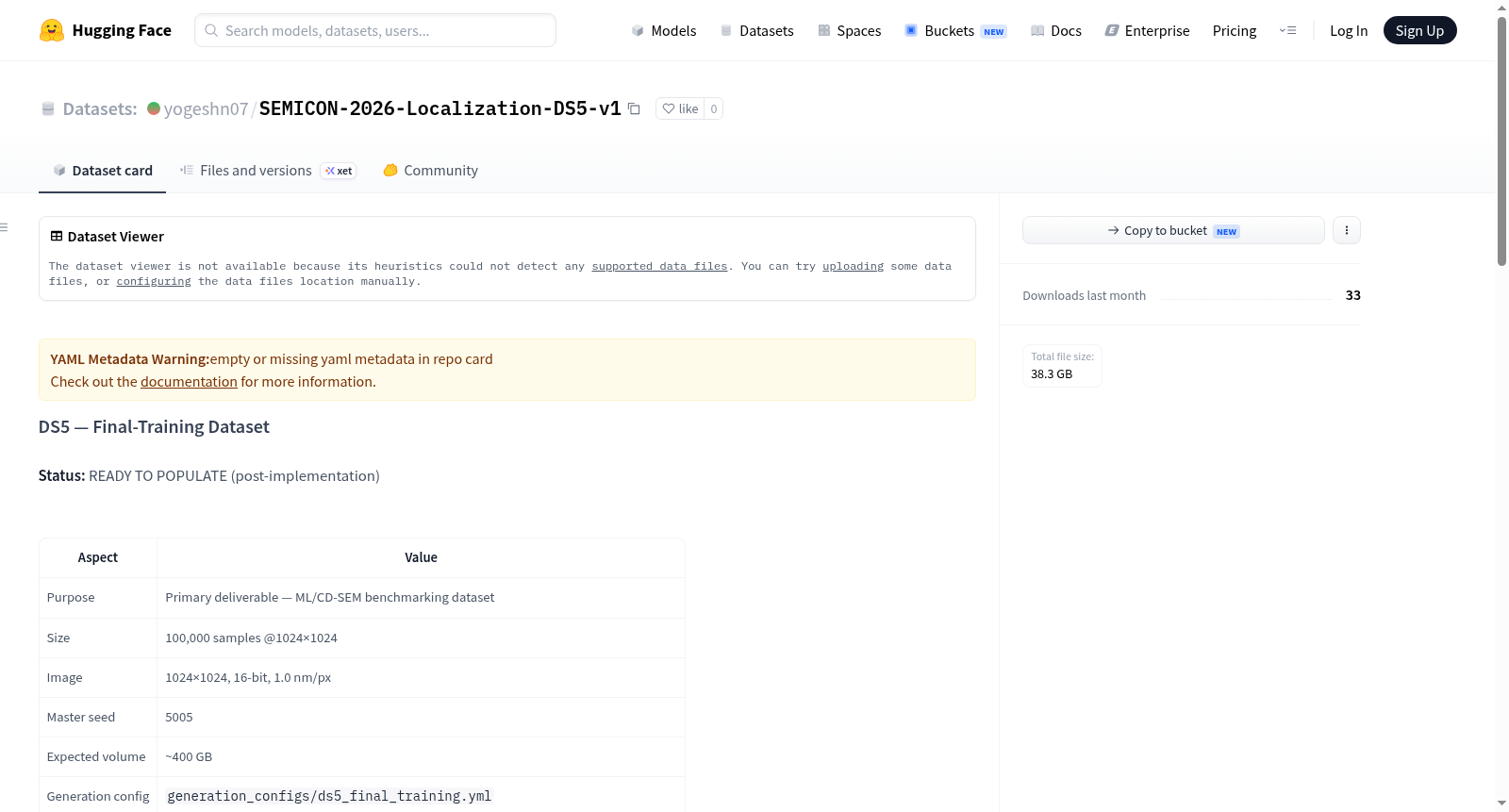Click the yogeshn07 username link

[206, 108]
